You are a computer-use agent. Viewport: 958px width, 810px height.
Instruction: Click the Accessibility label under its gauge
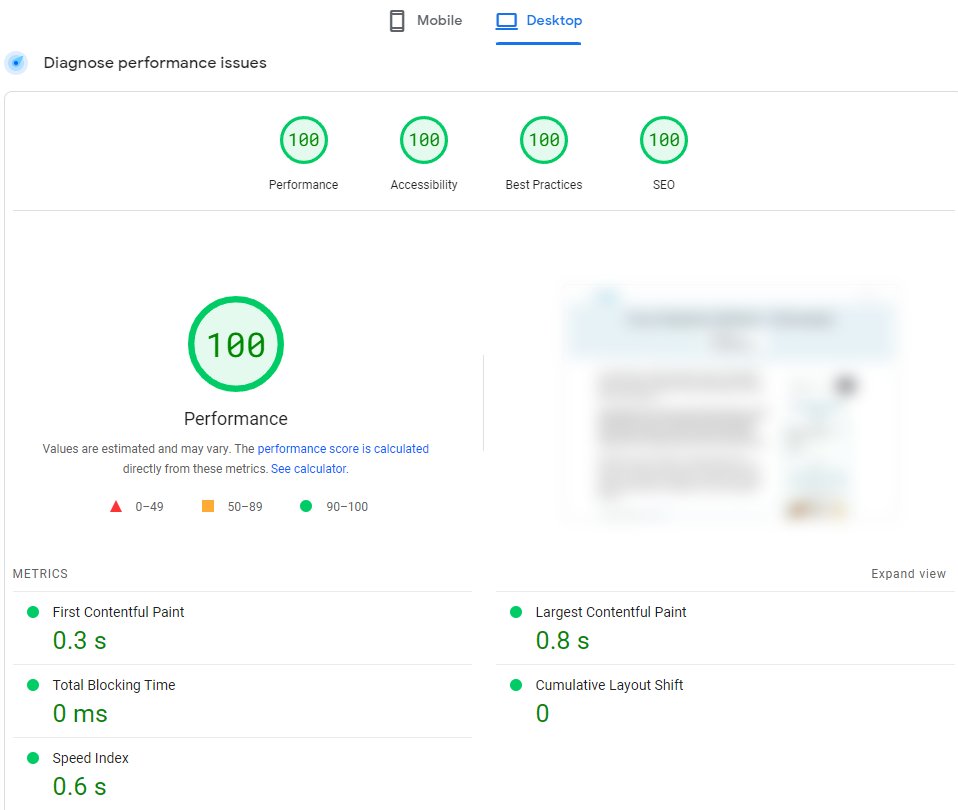[424, 184]
